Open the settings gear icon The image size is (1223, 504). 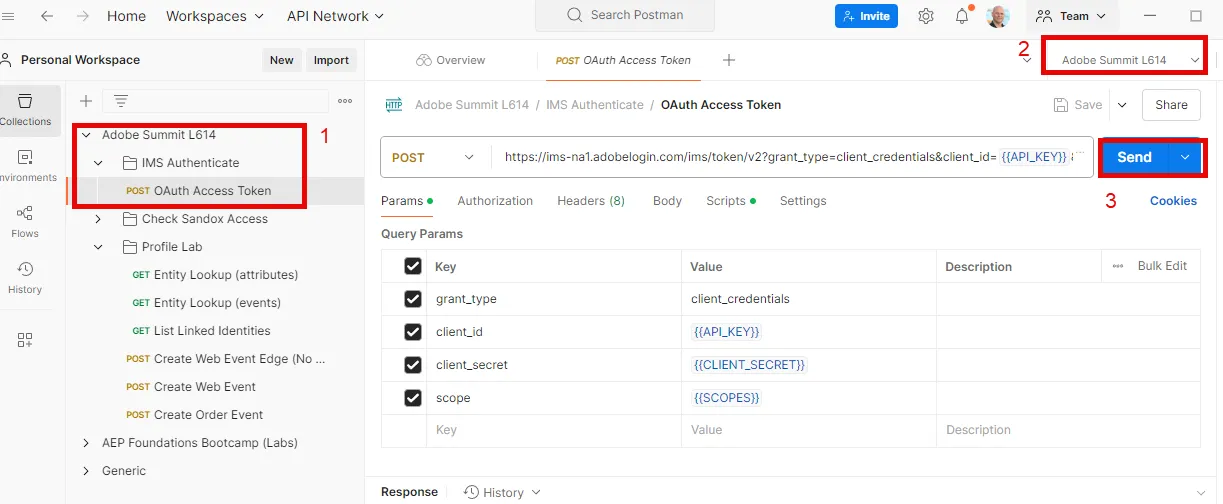(926, 16)
